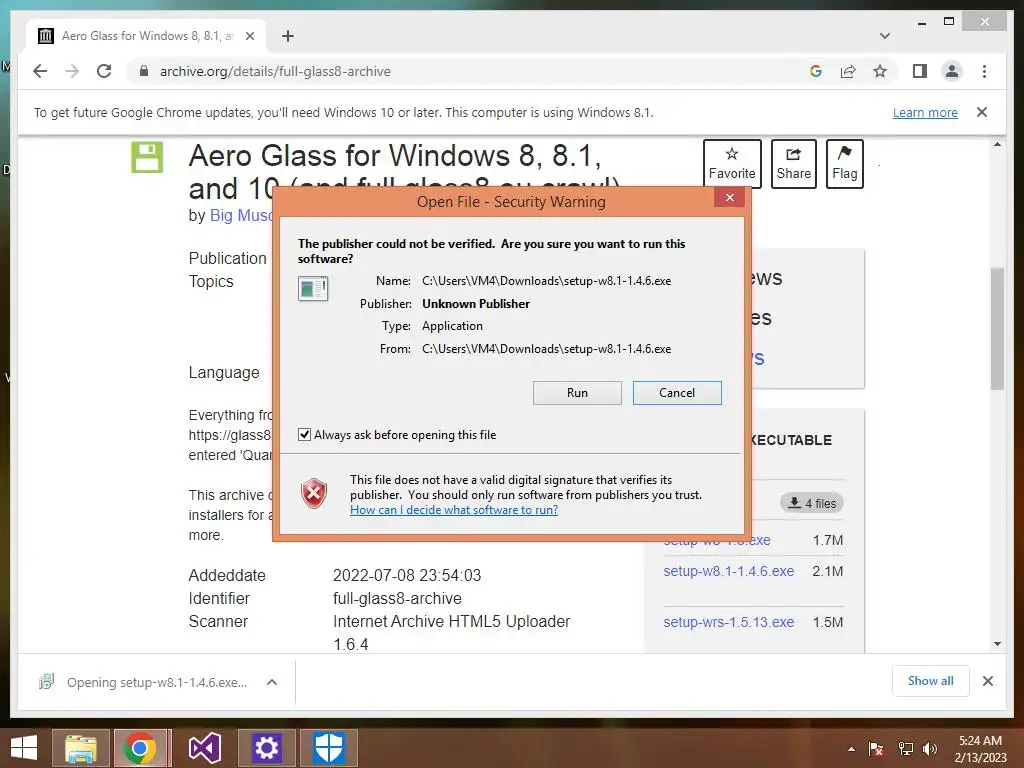The image size is (1024, 768).
Task: Click the Opening setup-w8.1-1.4.6.exe download item
Action: (x=144, y=682)
